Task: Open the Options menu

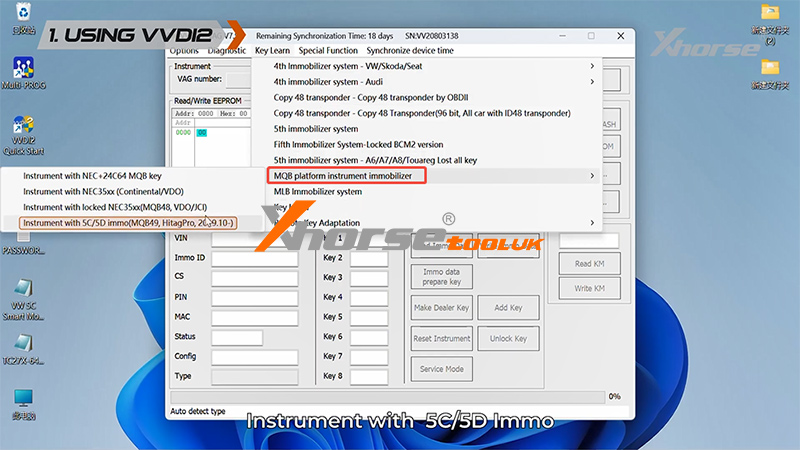Action: coord(184,51)
